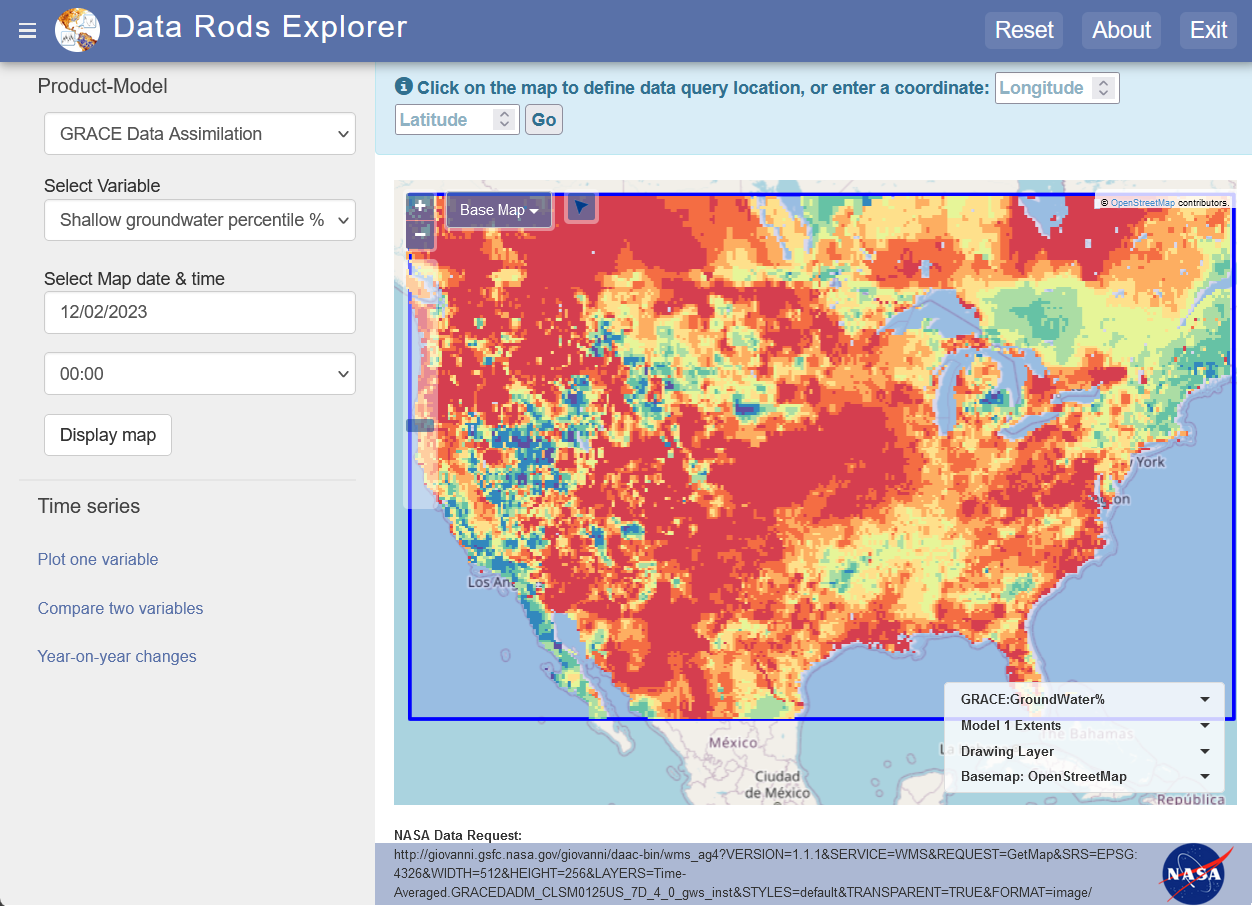Click the map zoom slider handle
Viewport: 1252px width, 906px height.
[420, 425]
